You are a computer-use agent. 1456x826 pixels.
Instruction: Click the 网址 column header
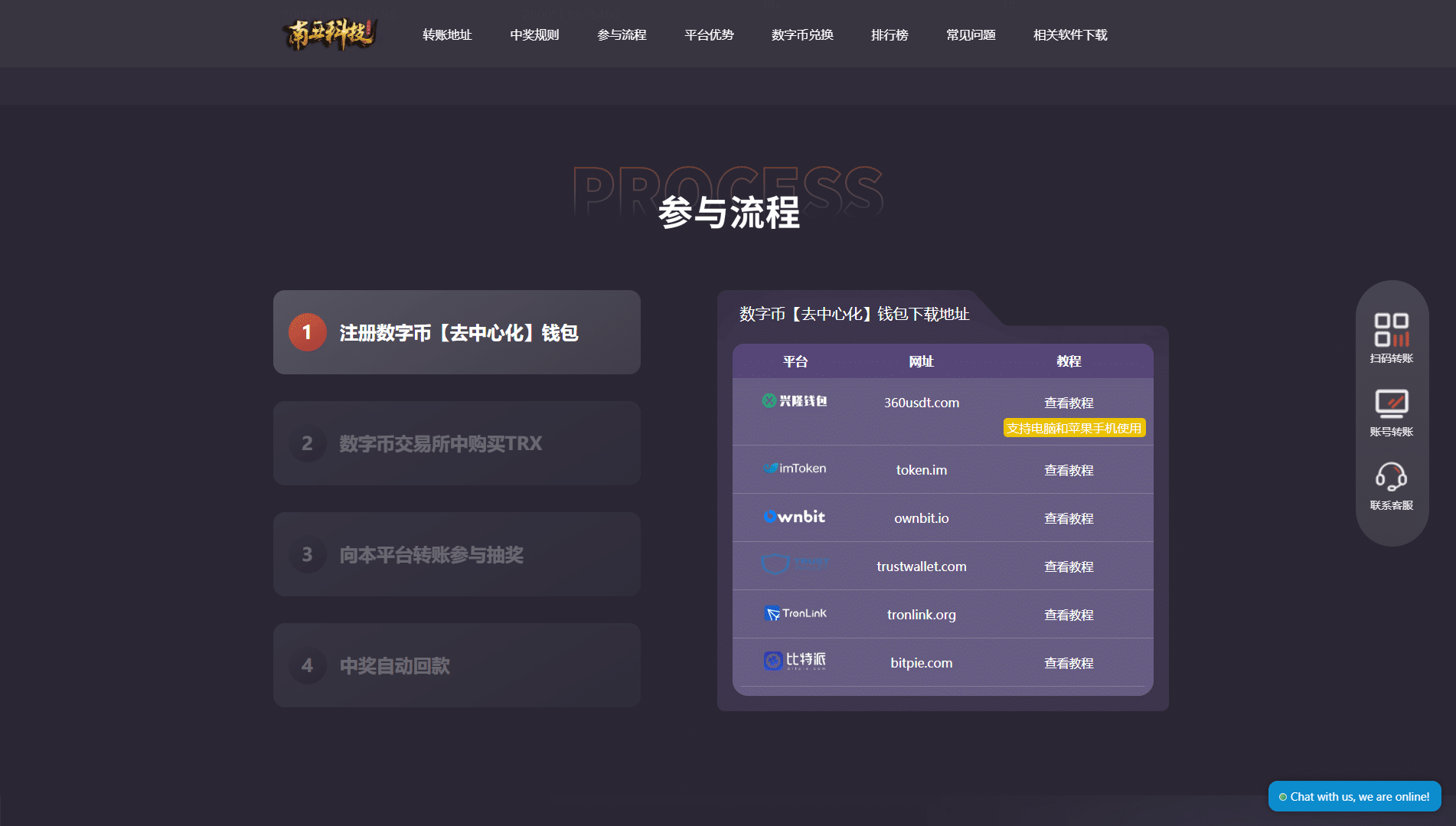click(922, 361)
